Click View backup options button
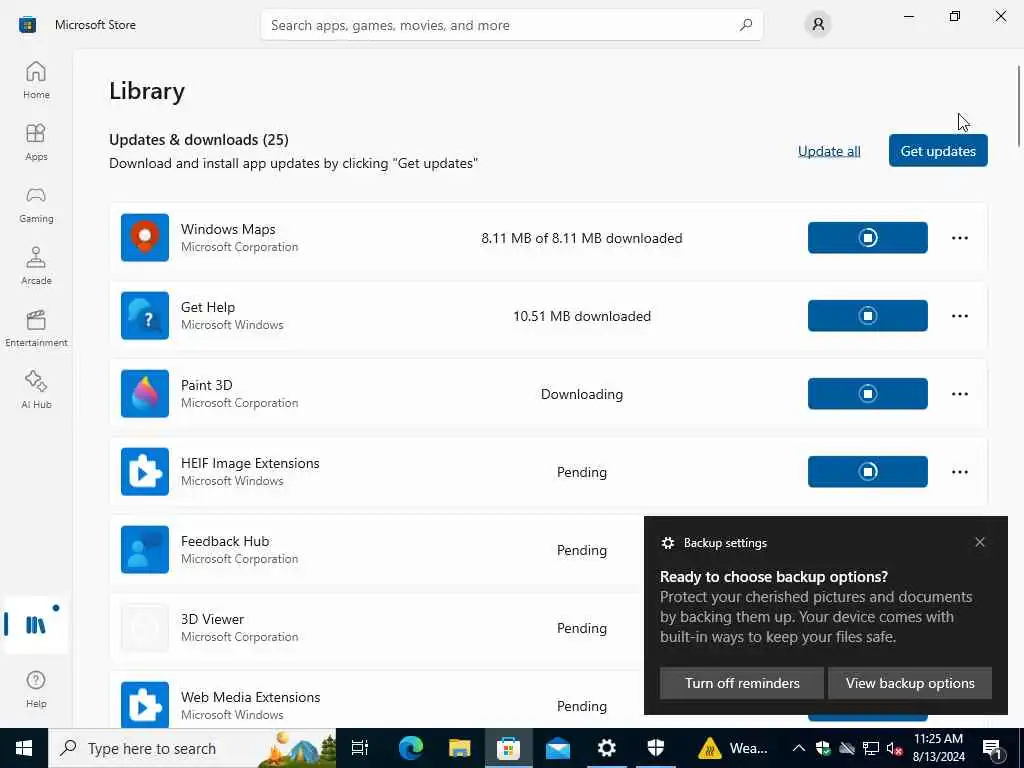Screen dimensions: 1024x768 coord(910,683)
